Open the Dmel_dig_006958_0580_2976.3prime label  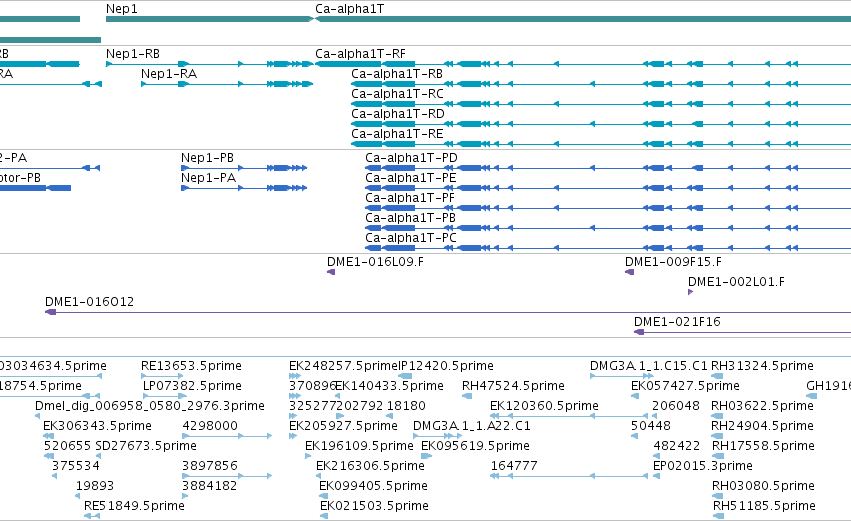(150, 406)
